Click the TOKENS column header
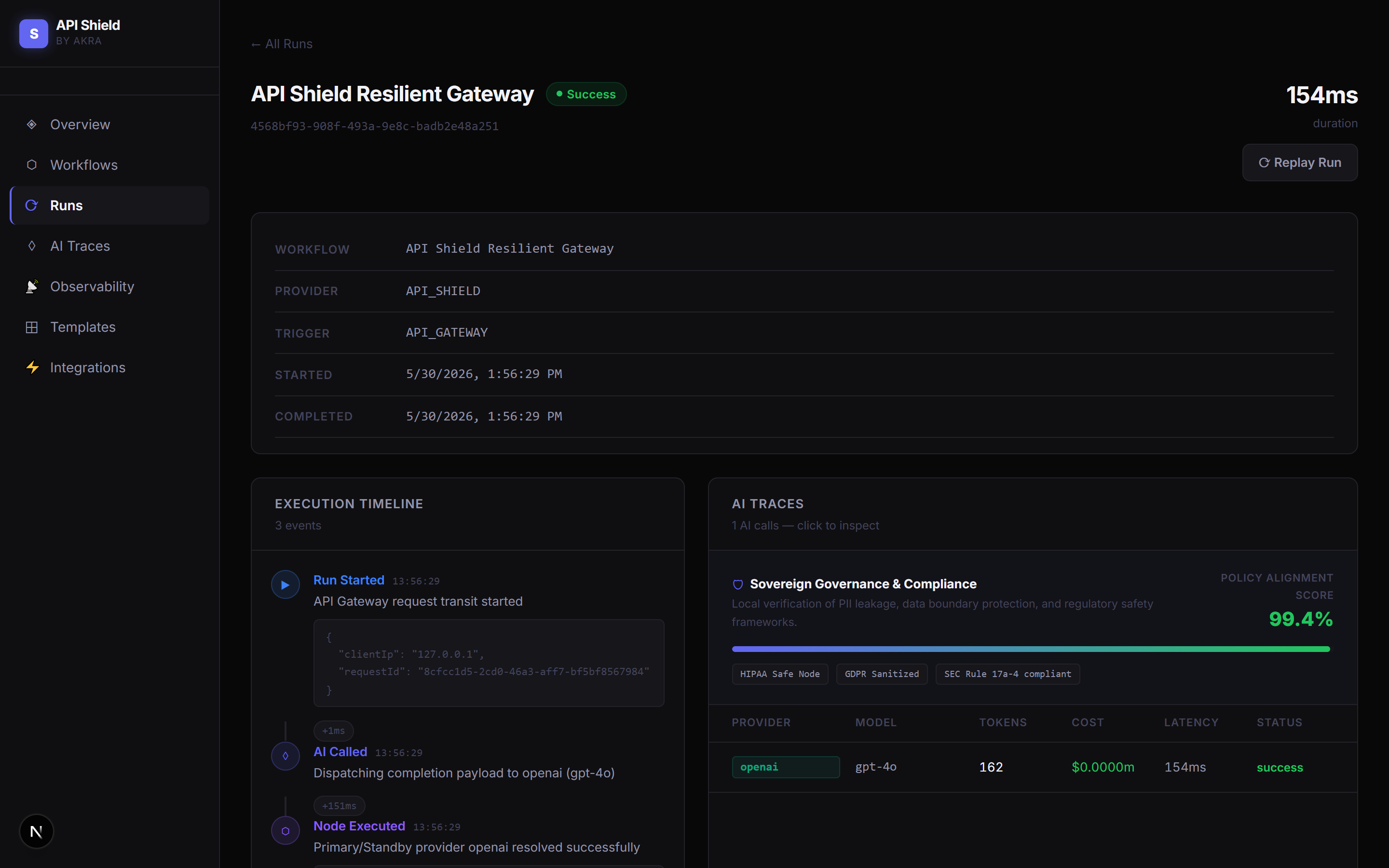Image resolution: width=1389 pixels, height=868 pixels. click(x=1003, y=723)
